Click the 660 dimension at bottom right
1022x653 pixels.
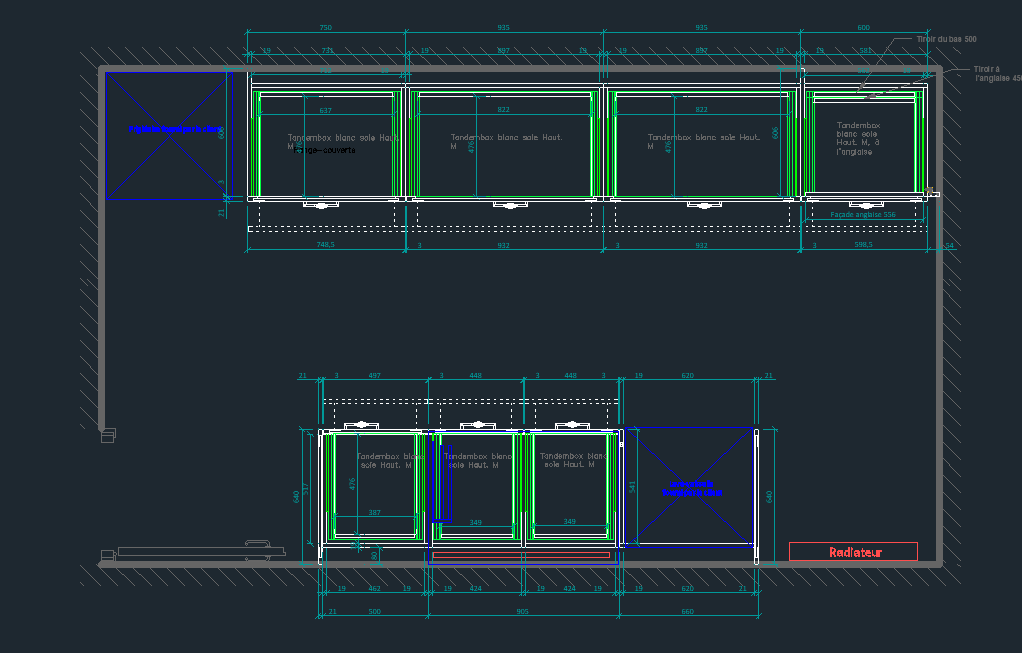687,611
